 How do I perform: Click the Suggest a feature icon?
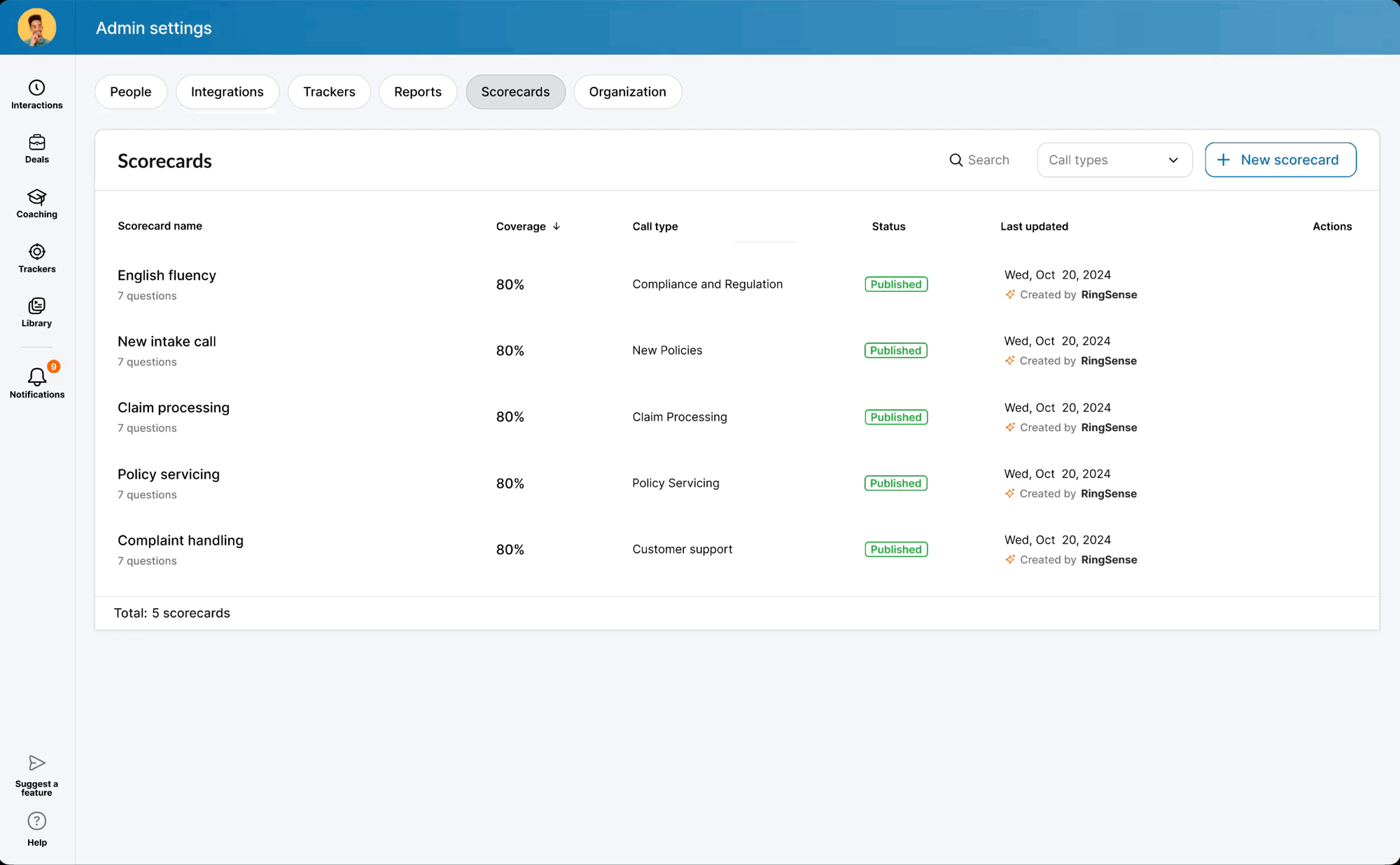click(x=36, y=763)
